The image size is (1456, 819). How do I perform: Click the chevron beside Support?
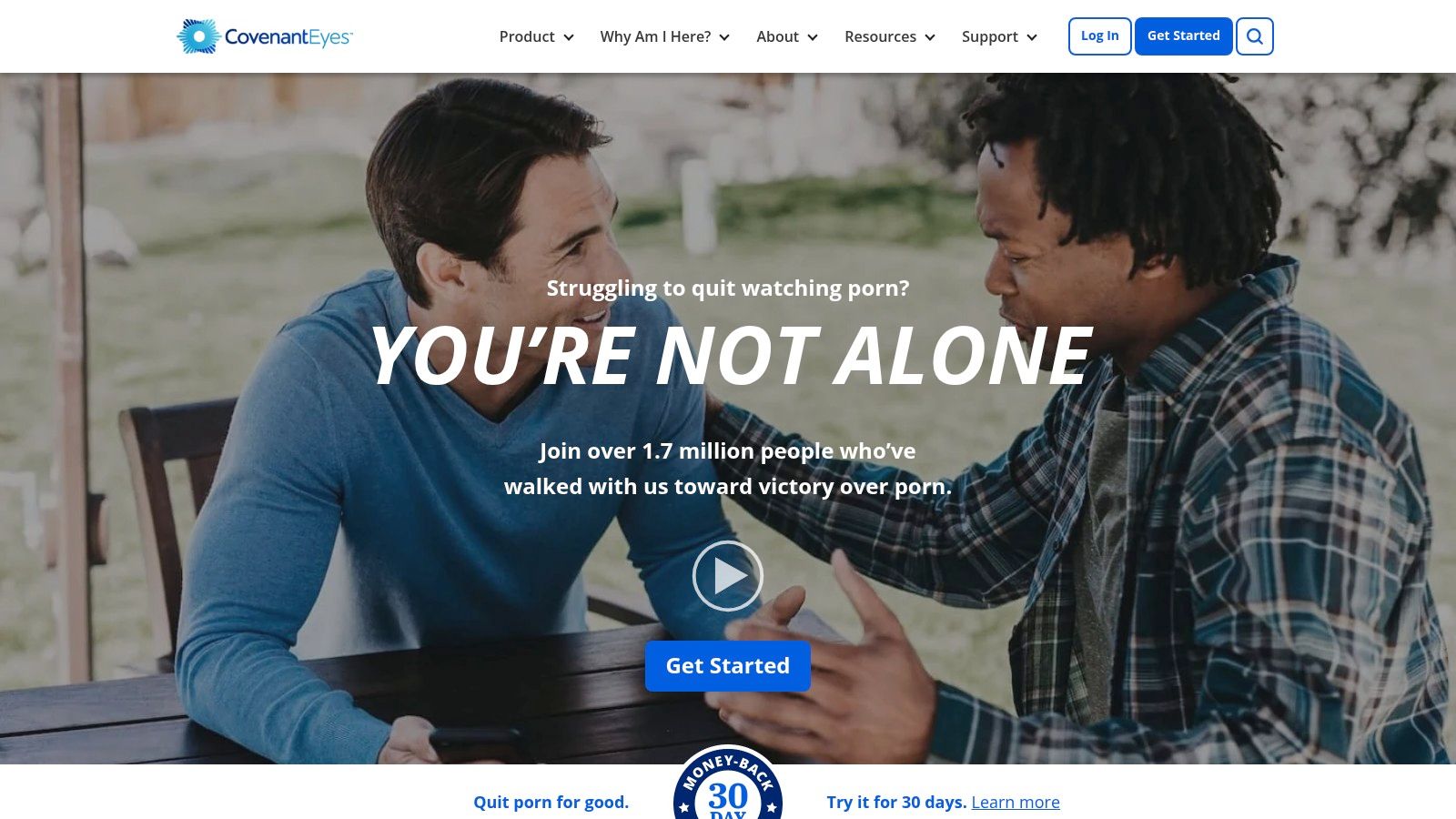click(1032, 37)
